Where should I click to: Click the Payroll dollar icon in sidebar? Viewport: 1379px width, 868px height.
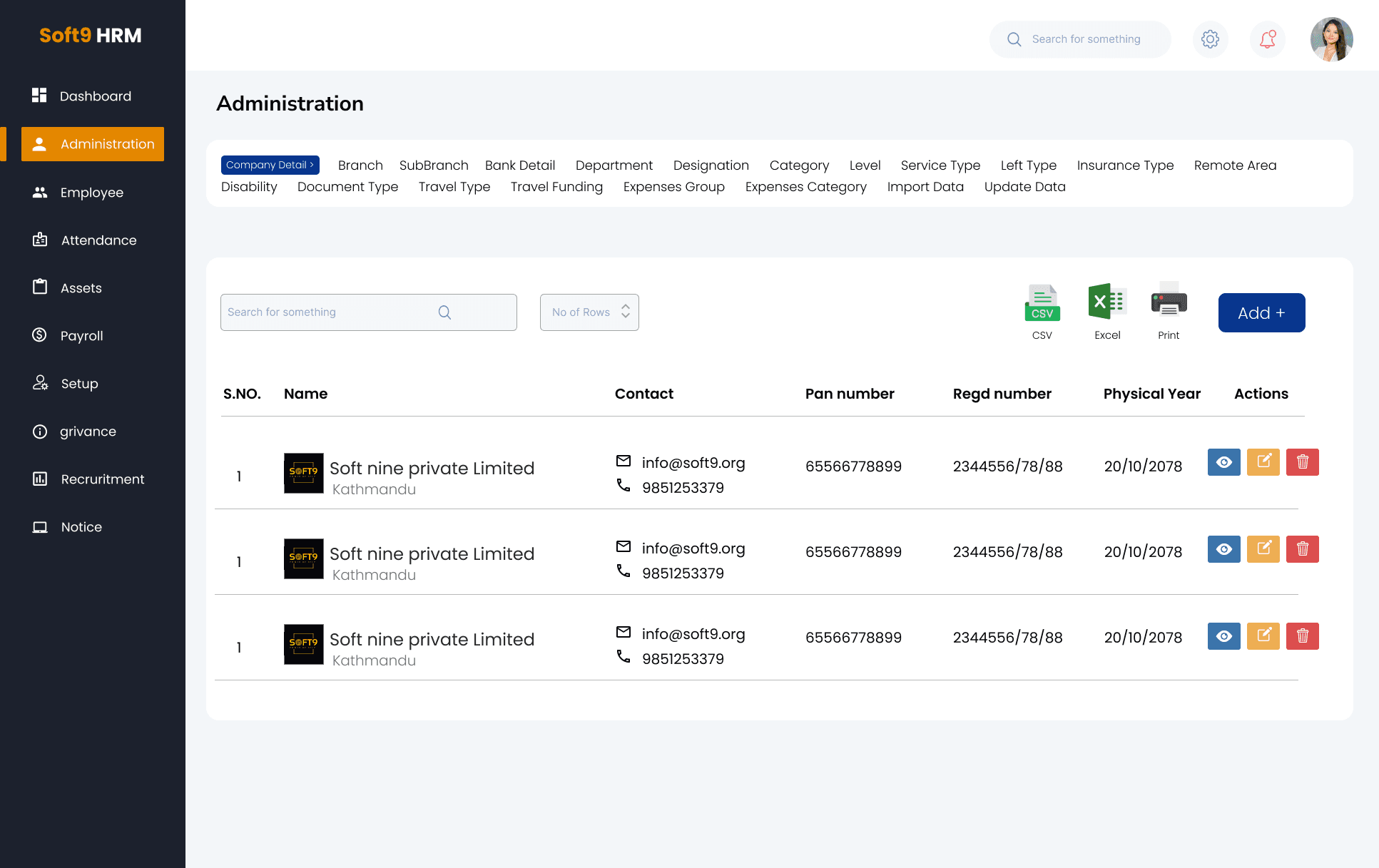click(x=39, y=335)
